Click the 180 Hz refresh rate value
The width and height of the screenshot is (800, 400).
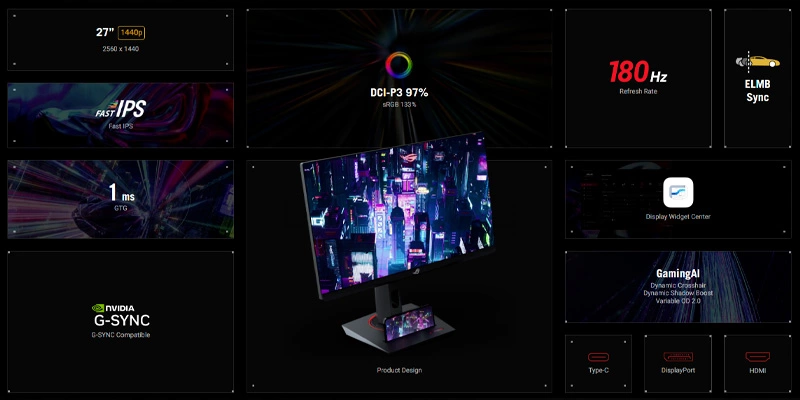click(638, 72)
